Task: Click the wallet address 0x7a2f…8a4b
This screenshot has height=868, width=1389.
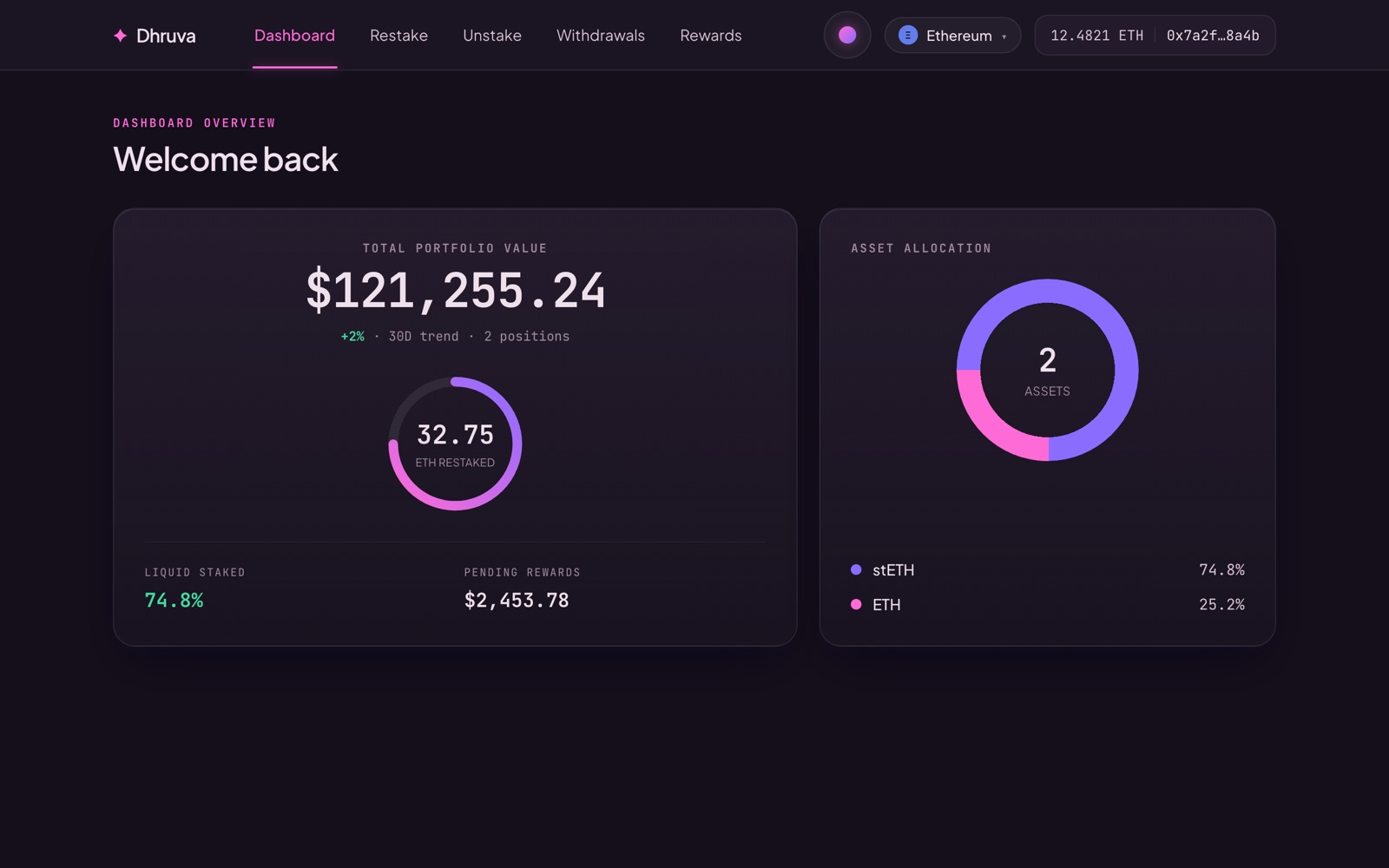Action: (1213, 36)
